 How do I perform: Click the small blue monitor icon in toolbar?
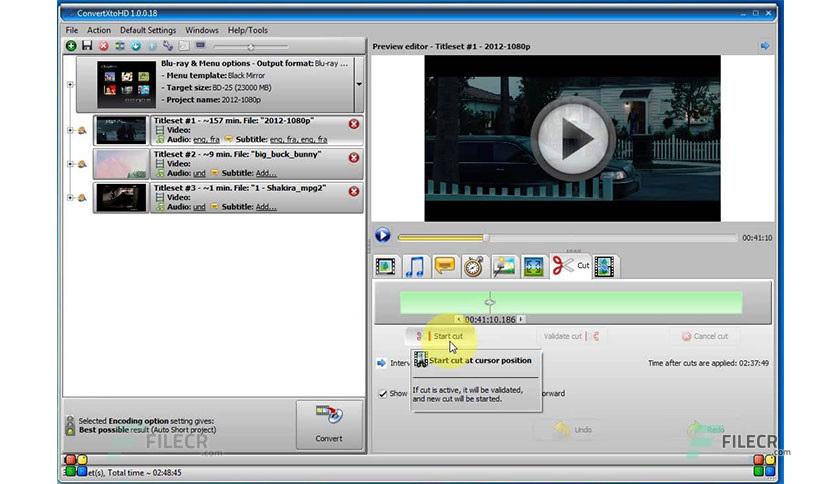pos(200,46)
